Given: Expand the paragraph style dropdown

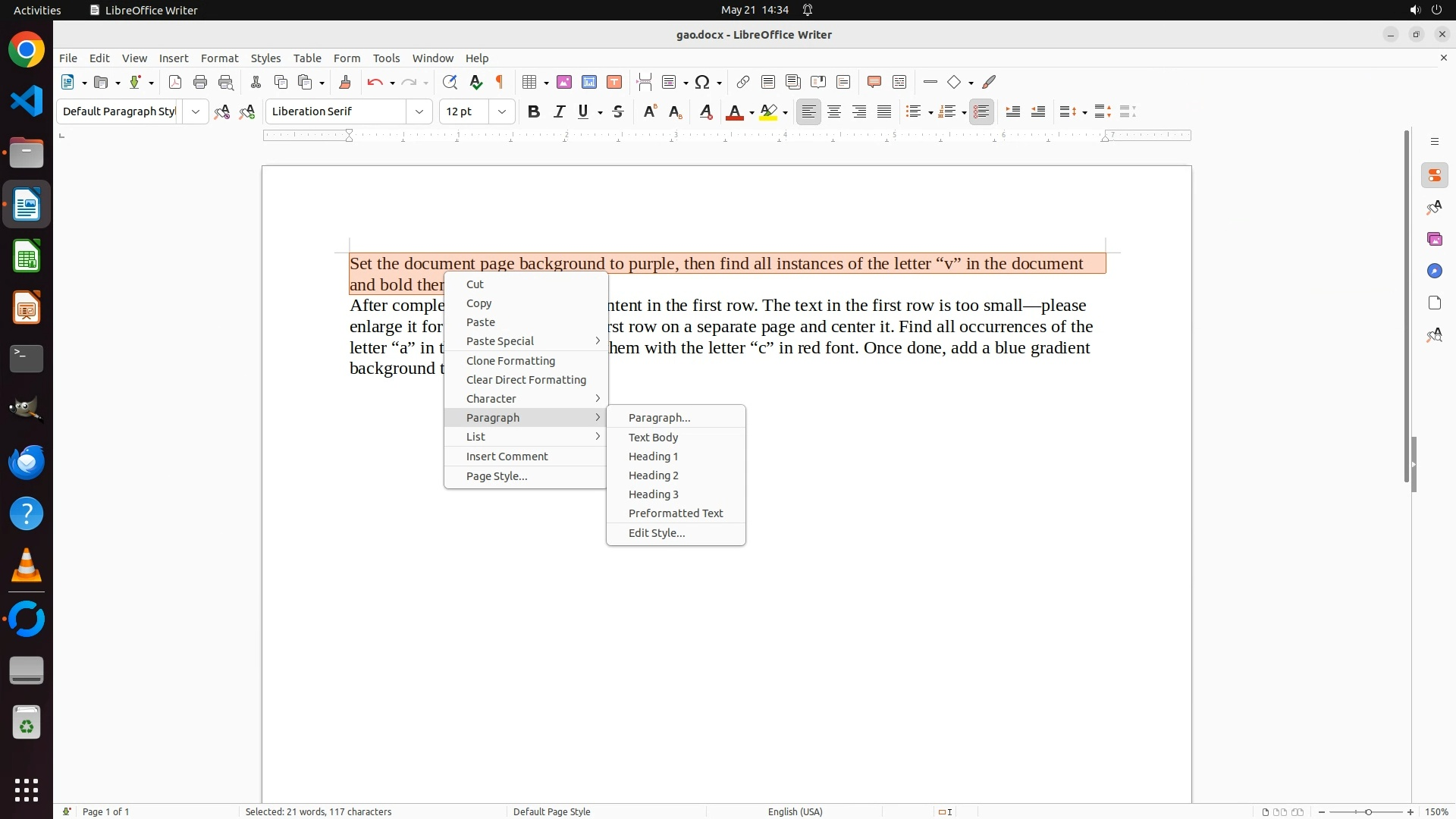Looking at the screenshot, I should coord(196,111).
